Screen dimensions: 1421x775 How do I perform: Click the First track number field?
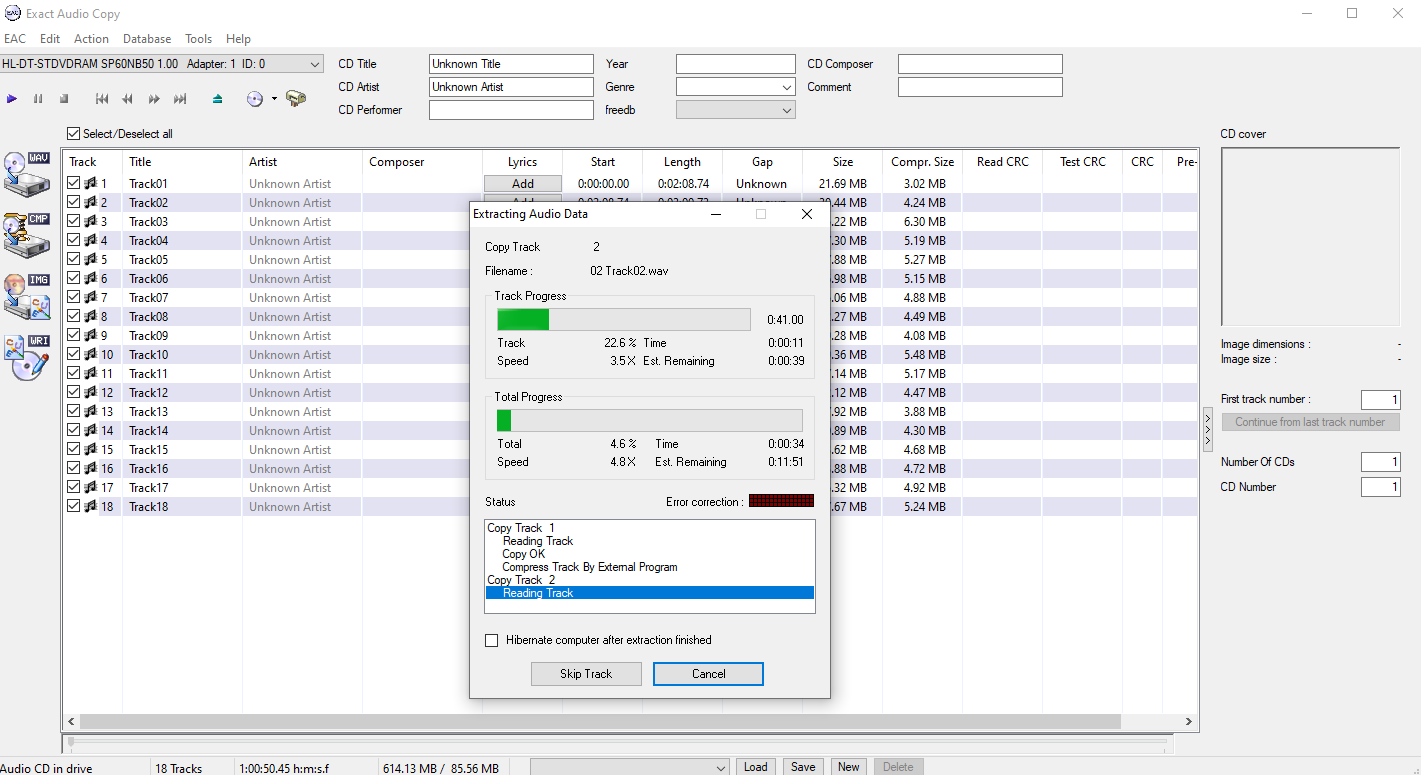tap(1380, 400)
